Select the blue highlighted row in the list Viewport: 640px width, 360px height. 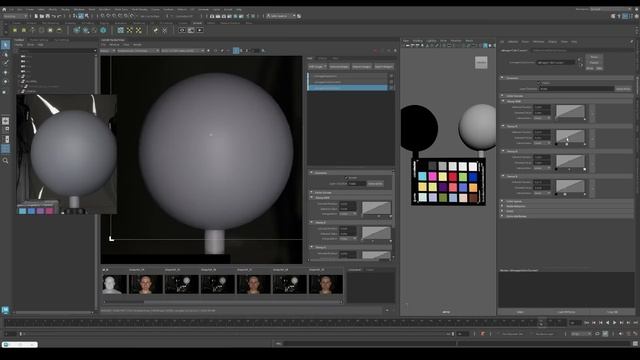pyautogui.click(x=347, y=88)
